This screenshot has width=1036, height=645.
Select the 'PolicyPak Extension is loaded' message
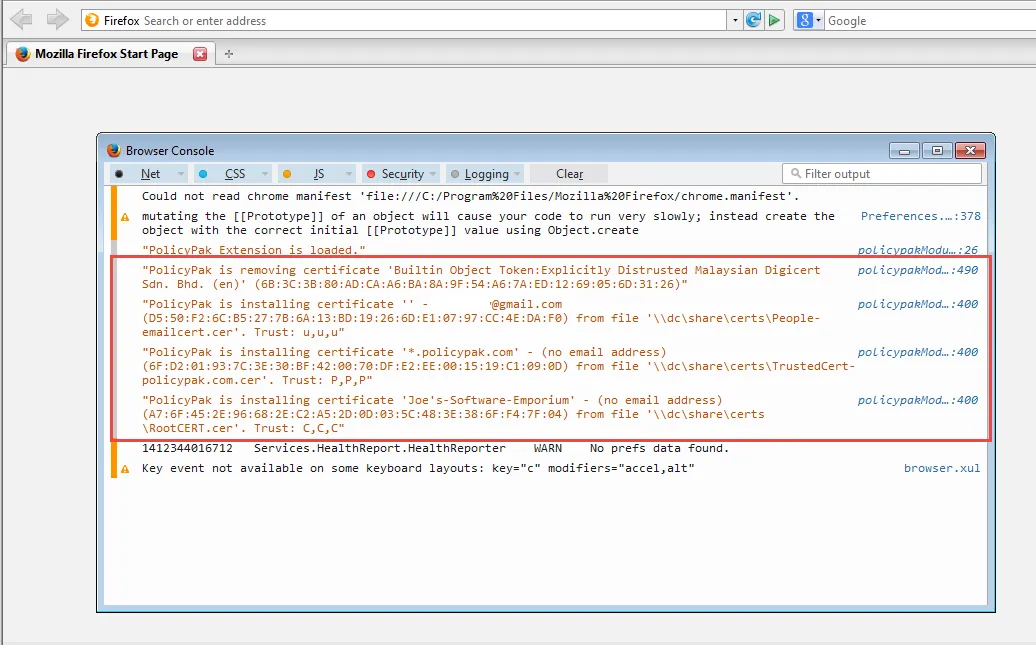pos(254,250)
